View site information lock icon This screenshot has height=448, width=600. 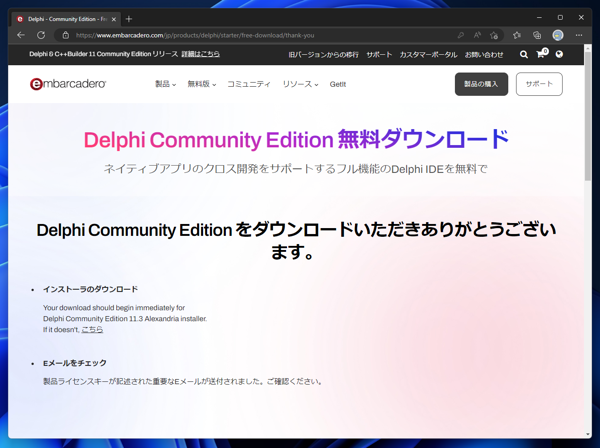[x=66, y=35]
